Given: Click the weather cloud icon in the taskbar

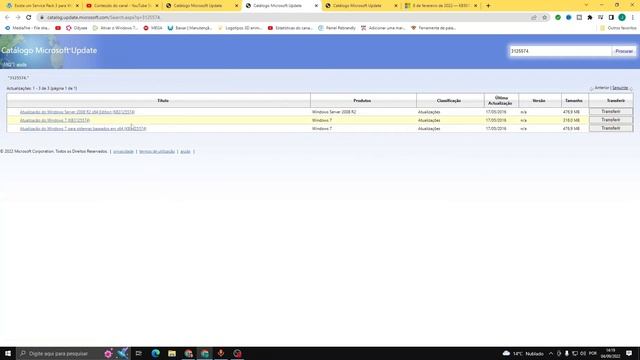Looking at the screenshot, I should [507, 353].
